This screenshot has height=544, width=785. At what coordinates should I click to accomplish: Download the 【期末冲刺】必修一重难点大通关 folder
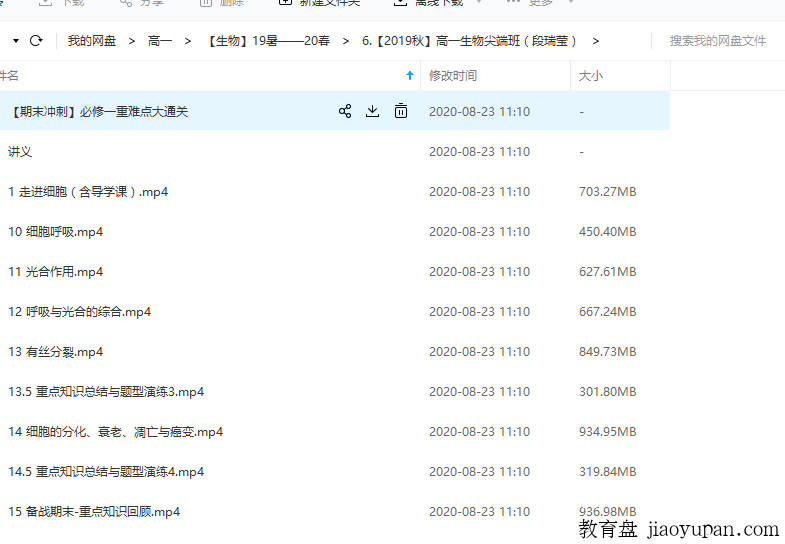click(x=372, y=111)
